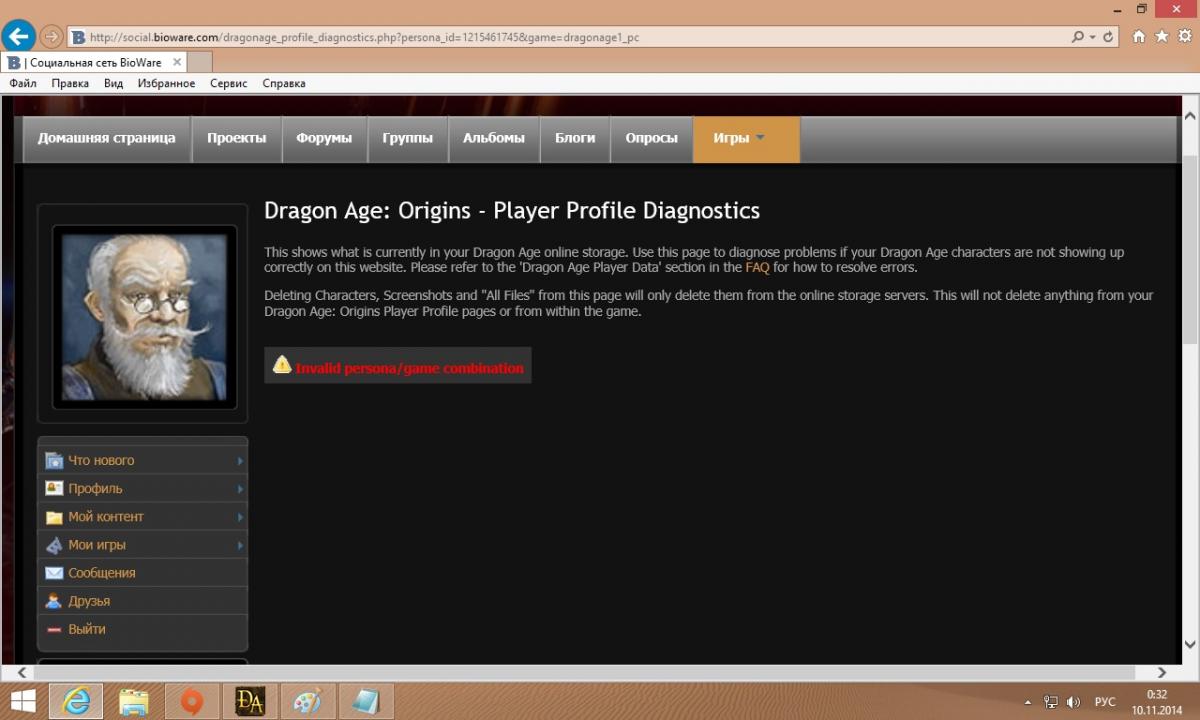Open the 'Мой контент' sidebar link
Image resolution: width=1200 pixels, height=720 pixels.
[x=106, y=517]
